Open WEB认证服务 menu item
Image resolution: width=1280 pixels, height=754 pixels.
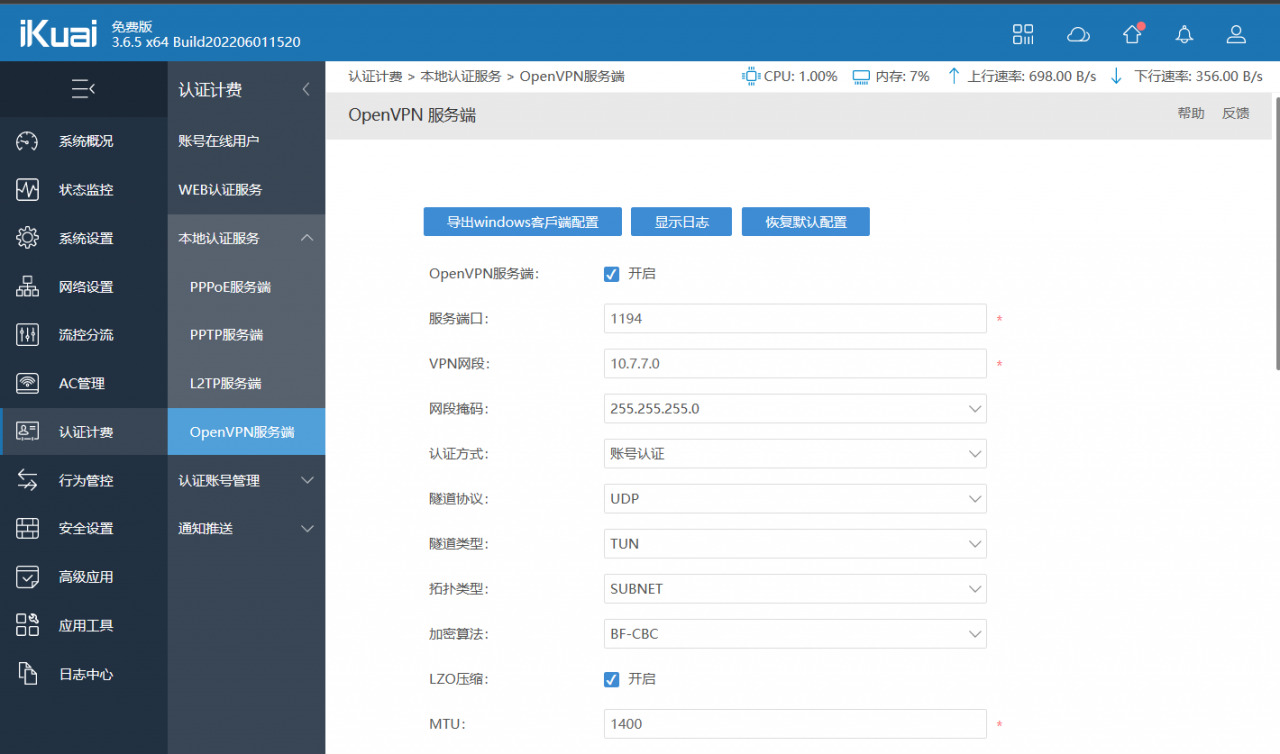246,189
